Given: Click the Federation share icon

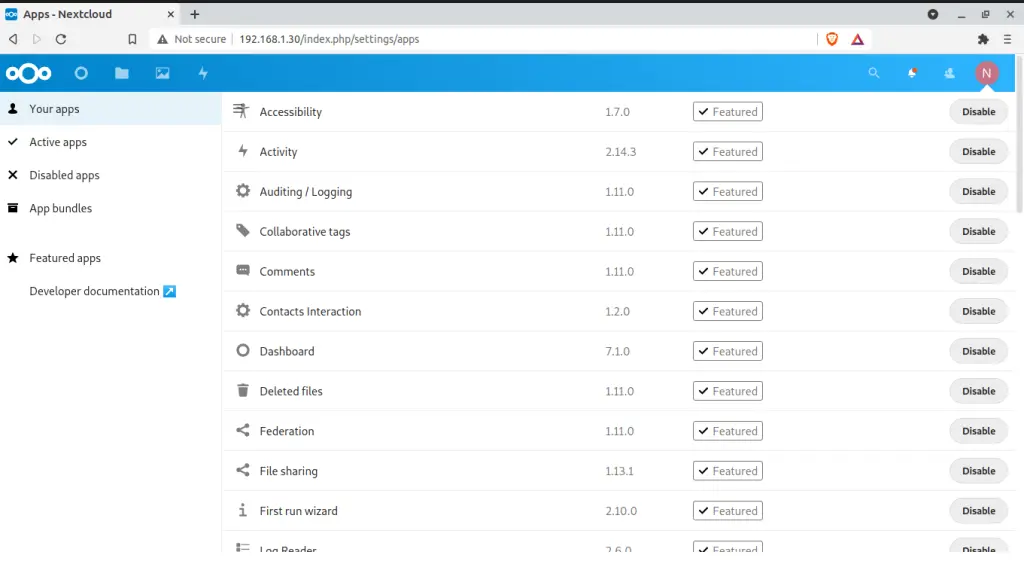Looking at the screenshot, I should click(x=243, y=430).
